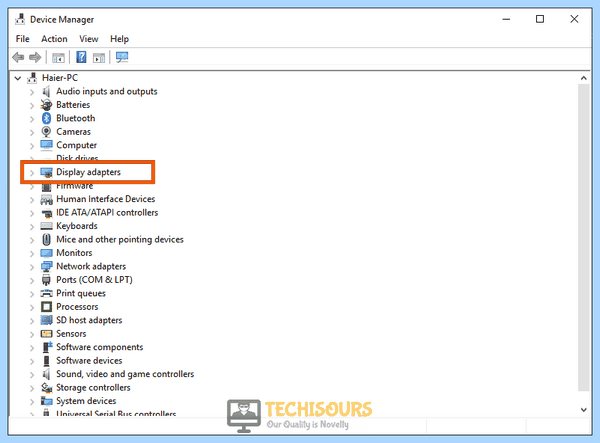Select the Software components icon
The width and height of the screenshot is (600, 443).
(x=46, y=347)
